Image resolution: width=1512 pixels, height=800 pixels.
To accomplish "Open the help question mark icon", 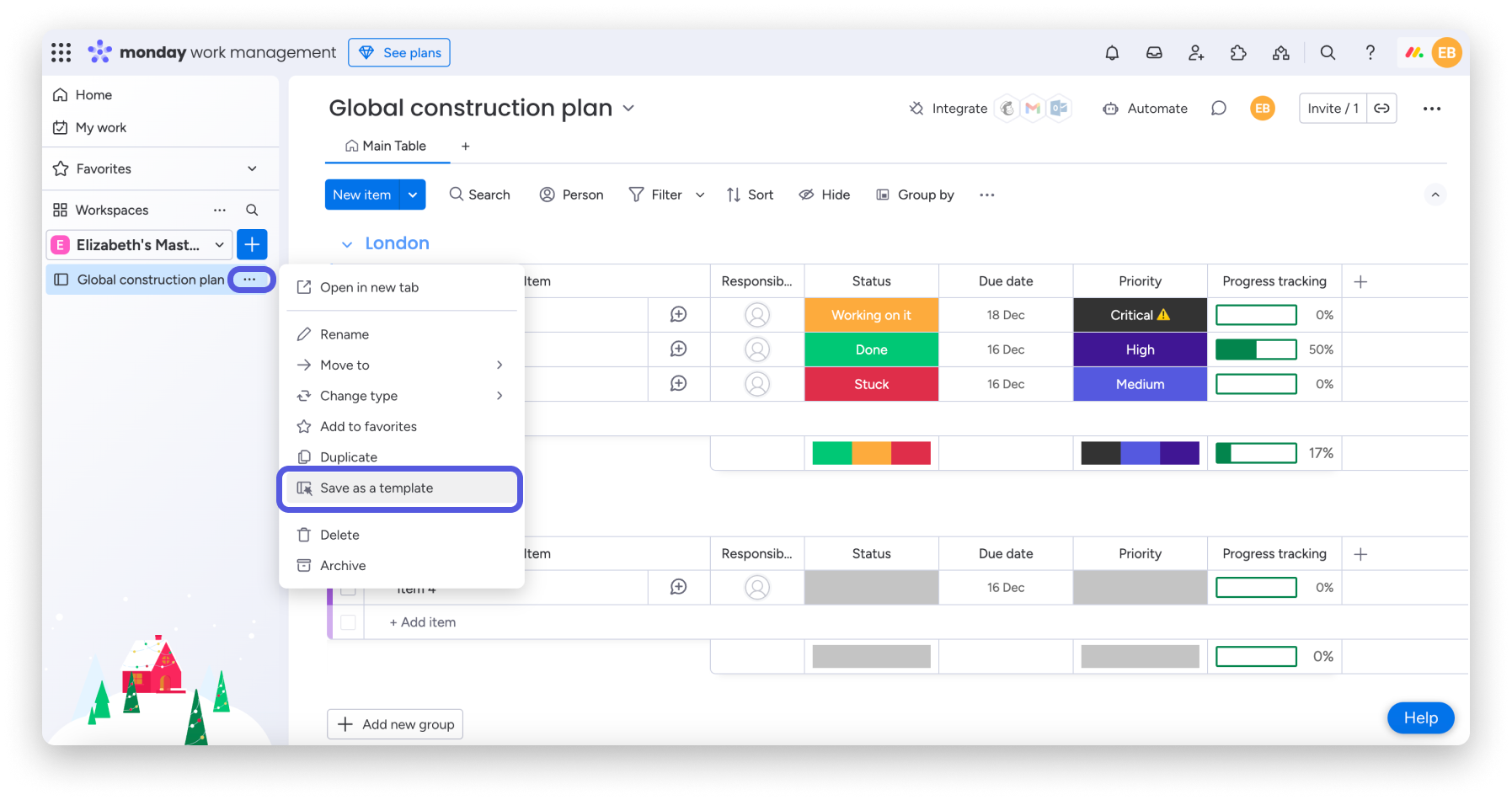I will (x=1370, y=52).
